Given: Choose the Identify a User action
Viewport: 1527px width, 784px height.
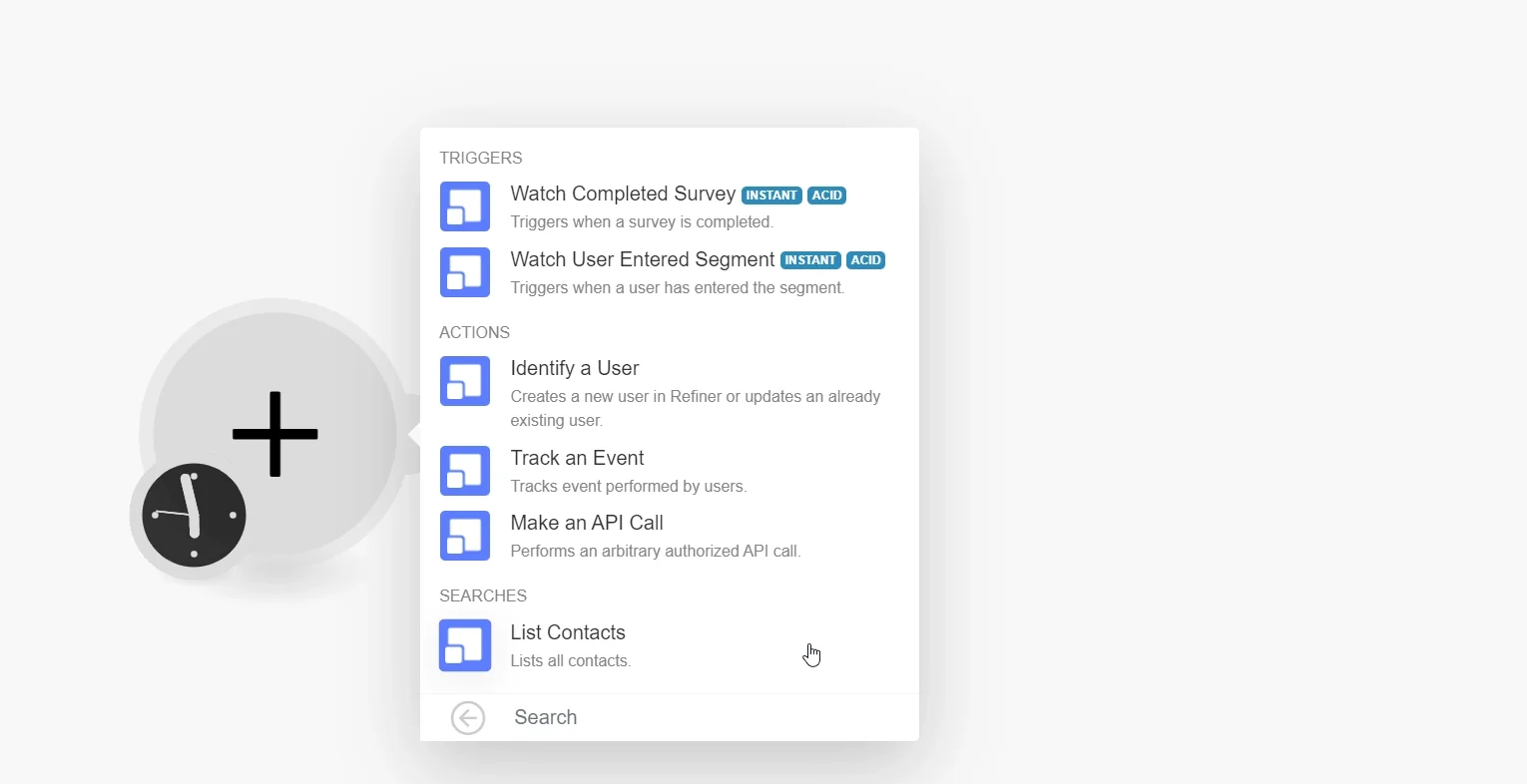Looking at the screenshot, I should [x=669, y=393].
